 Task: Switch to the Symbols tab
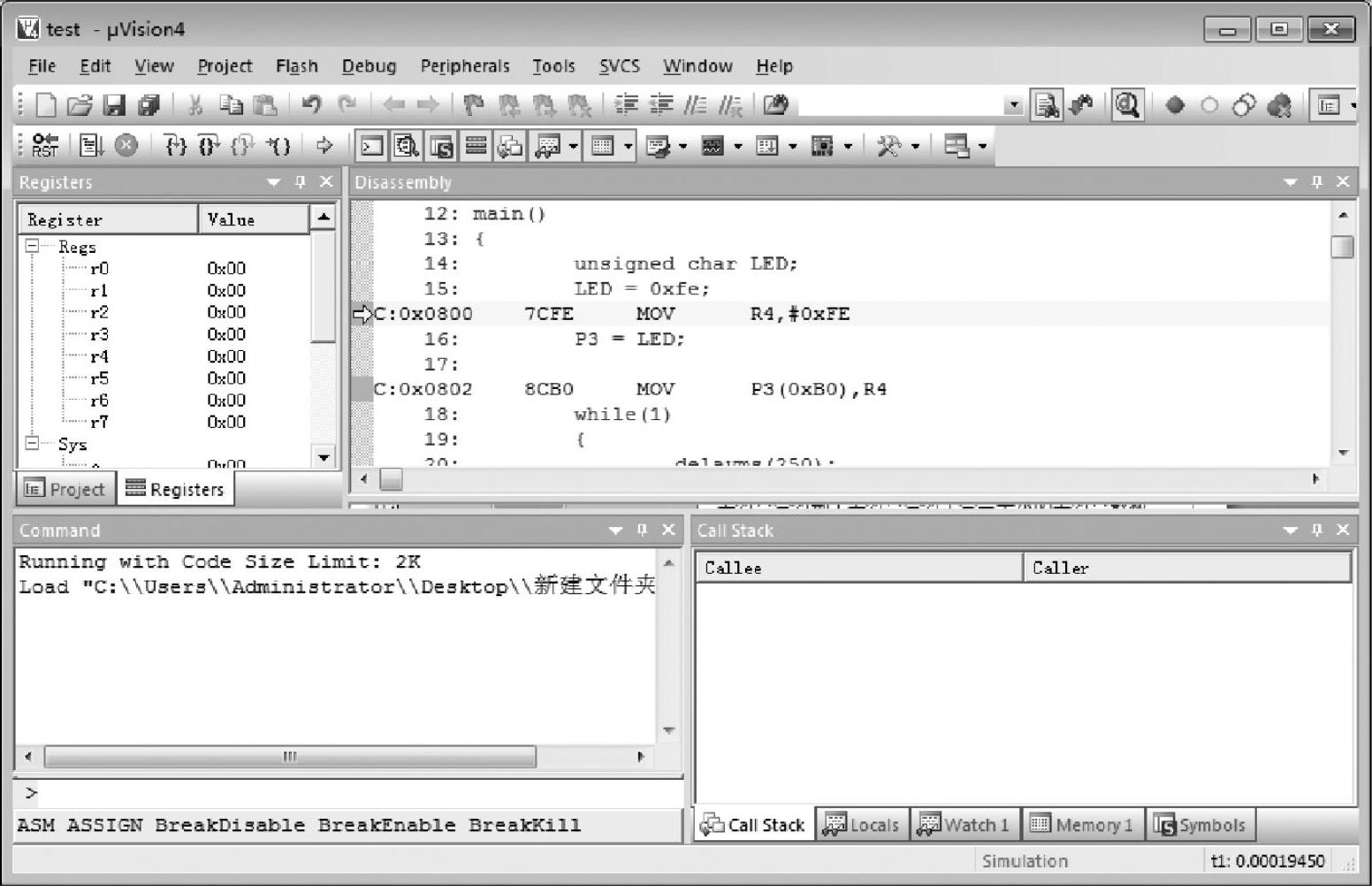pos(1200,824)
